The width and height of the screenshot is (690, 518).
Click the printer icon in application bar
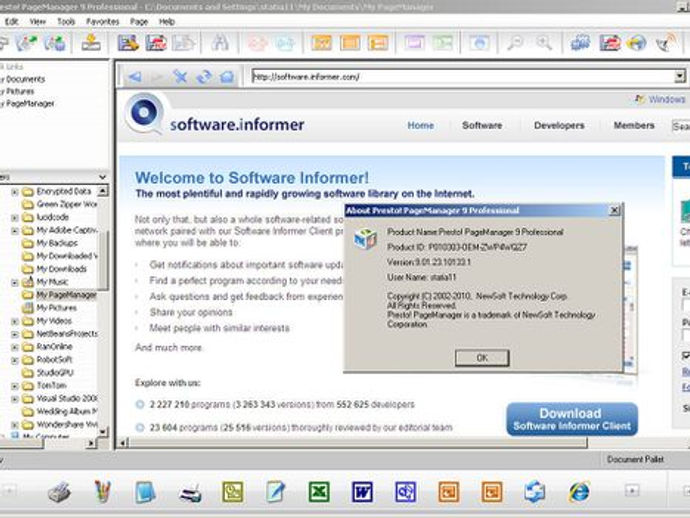click(x=59, y=492)
